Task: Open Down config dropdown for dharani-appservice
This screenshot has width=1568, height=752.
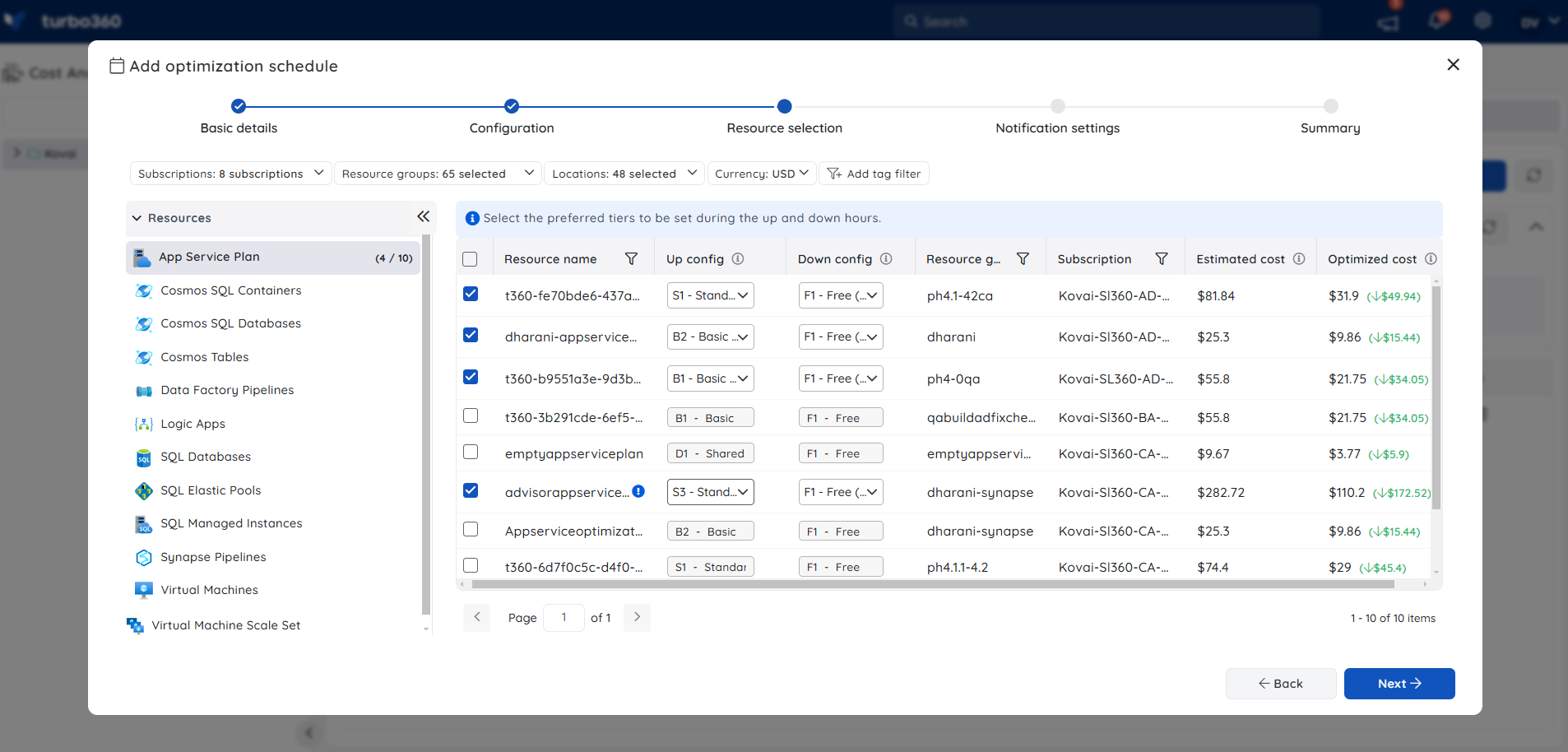Action: click(x=841, y=337)
